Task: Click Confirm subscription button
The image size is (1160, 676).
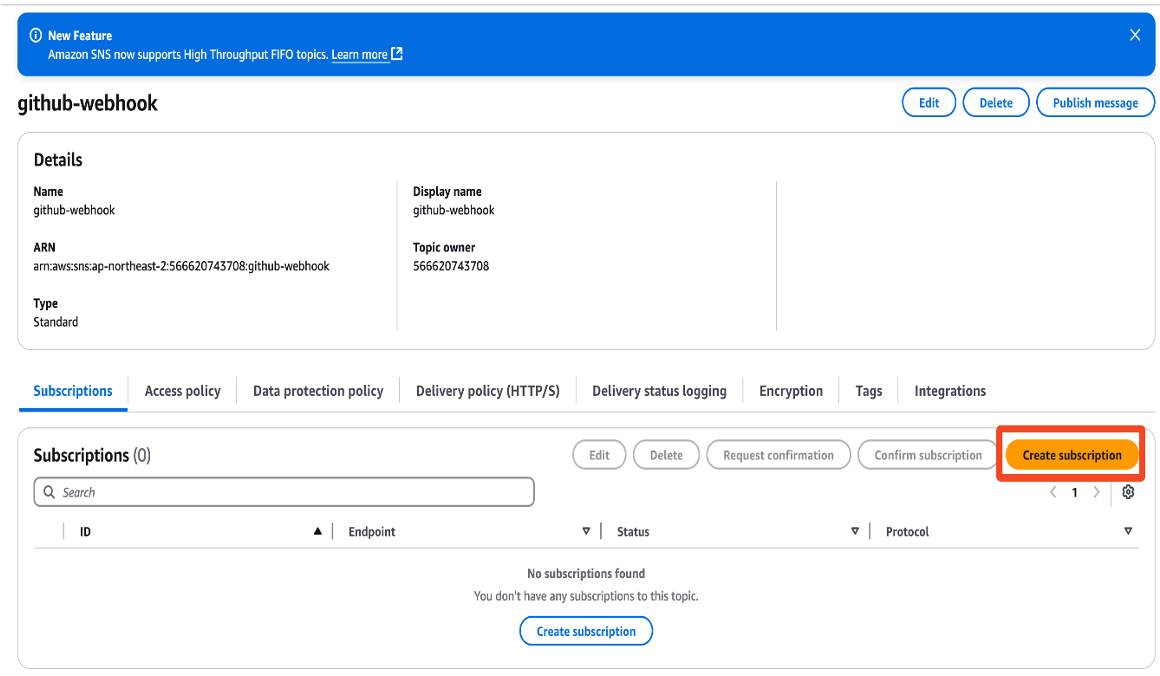Action: pos(928,455)
